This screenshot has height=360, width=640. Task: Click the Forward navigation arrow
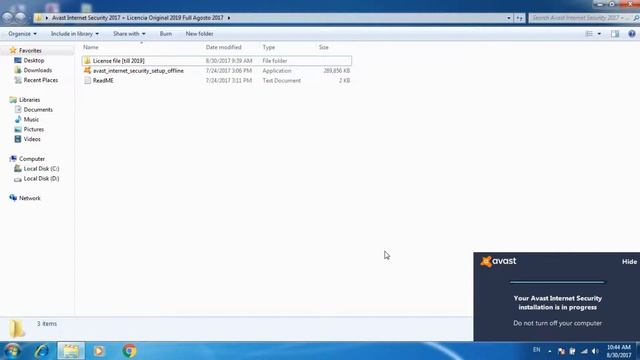pyautogui.click(x=20, y=18)
